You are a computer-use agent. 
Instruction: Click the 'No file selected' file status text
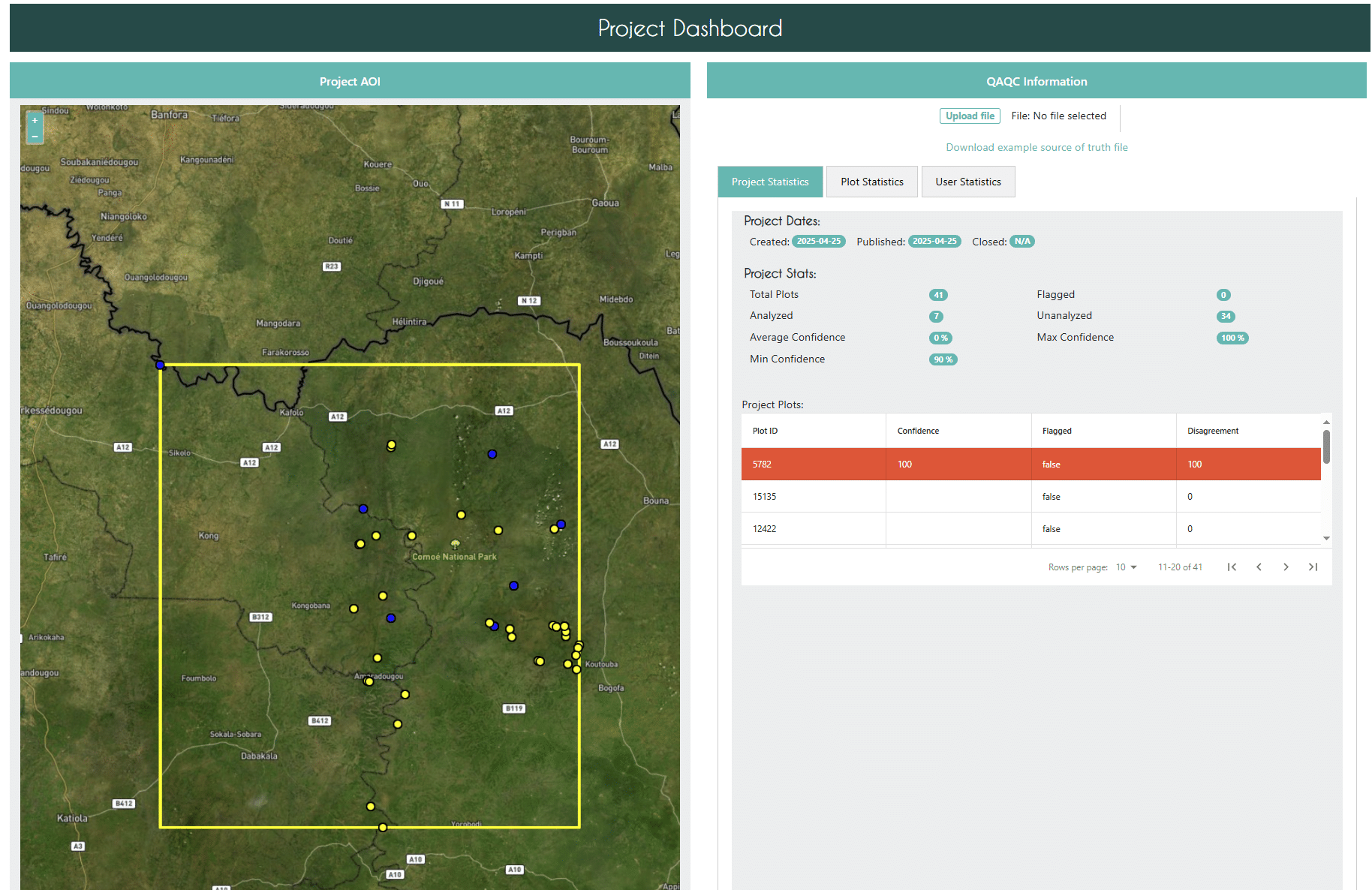tap(1070, 116)
